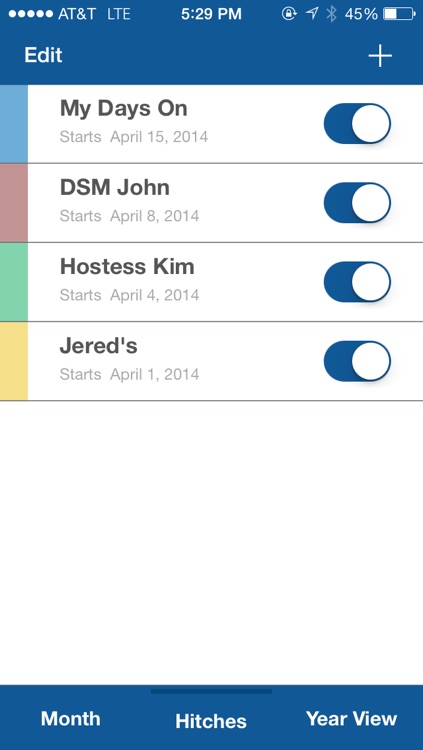Tap the plus icon to add a hitch
The image size is (423, 750).
click(x=380, y=56)
